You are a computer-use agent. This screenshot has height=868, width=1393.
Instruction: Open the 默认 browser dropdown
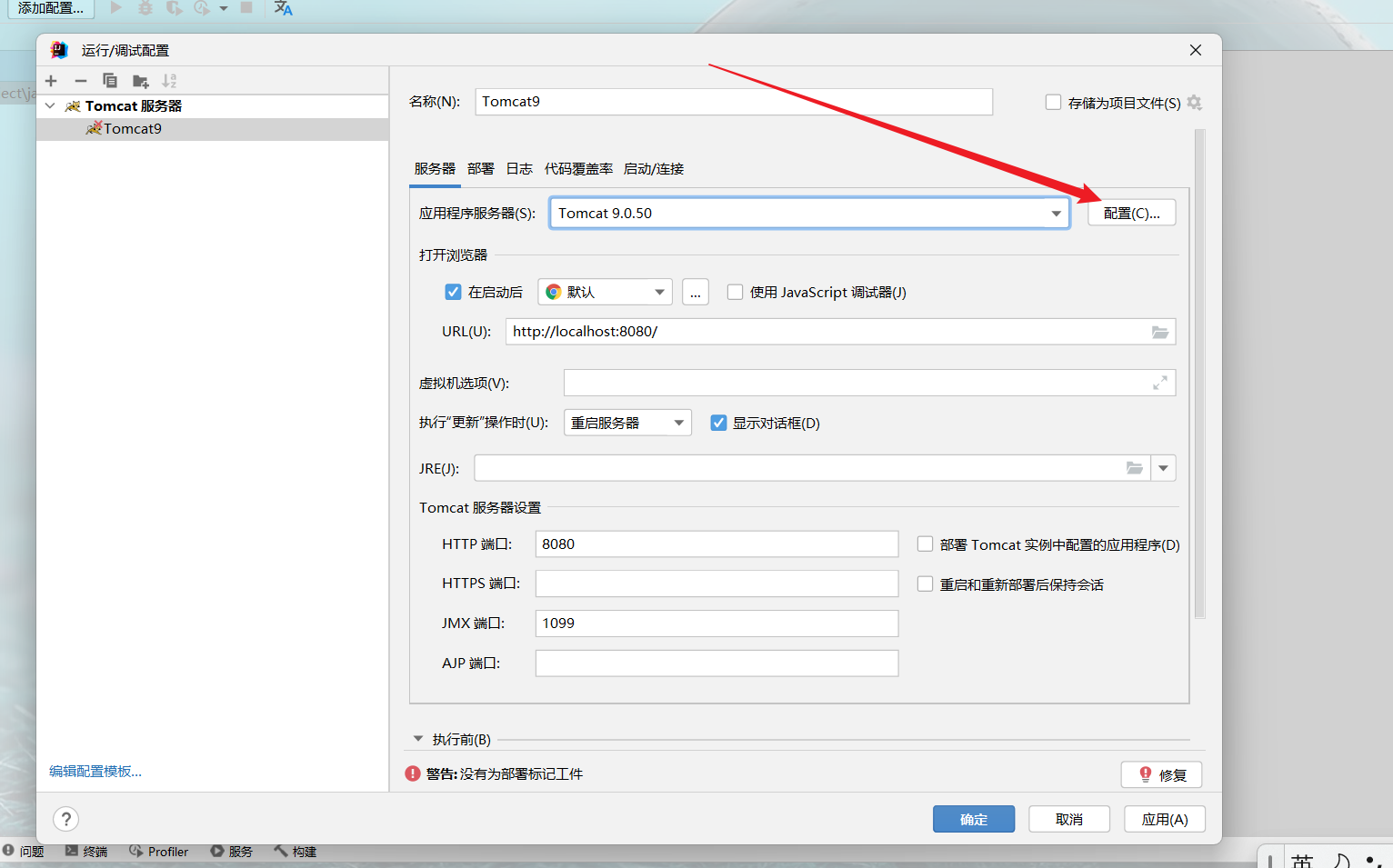click(x=606, y=292)
